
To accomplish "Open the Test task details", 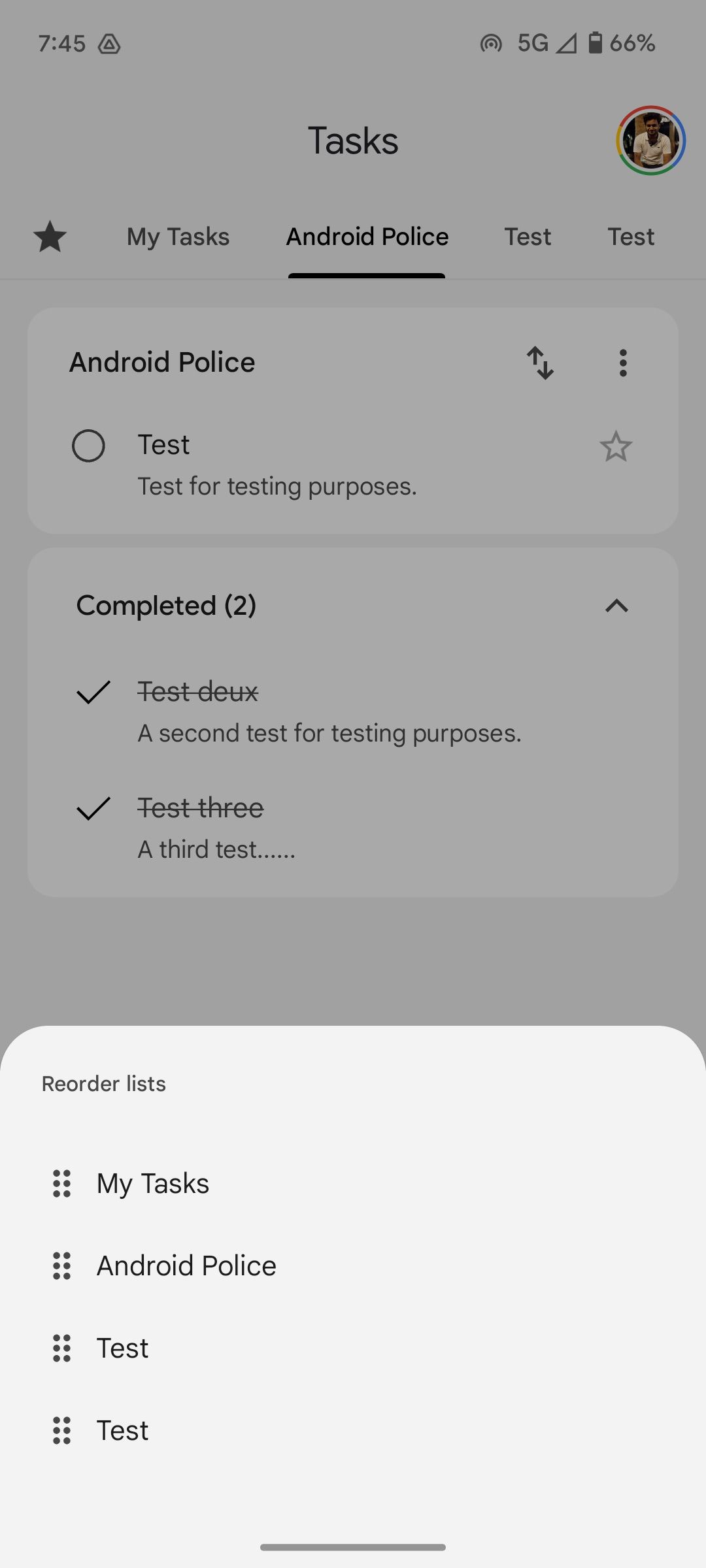I will coord(277,464).
